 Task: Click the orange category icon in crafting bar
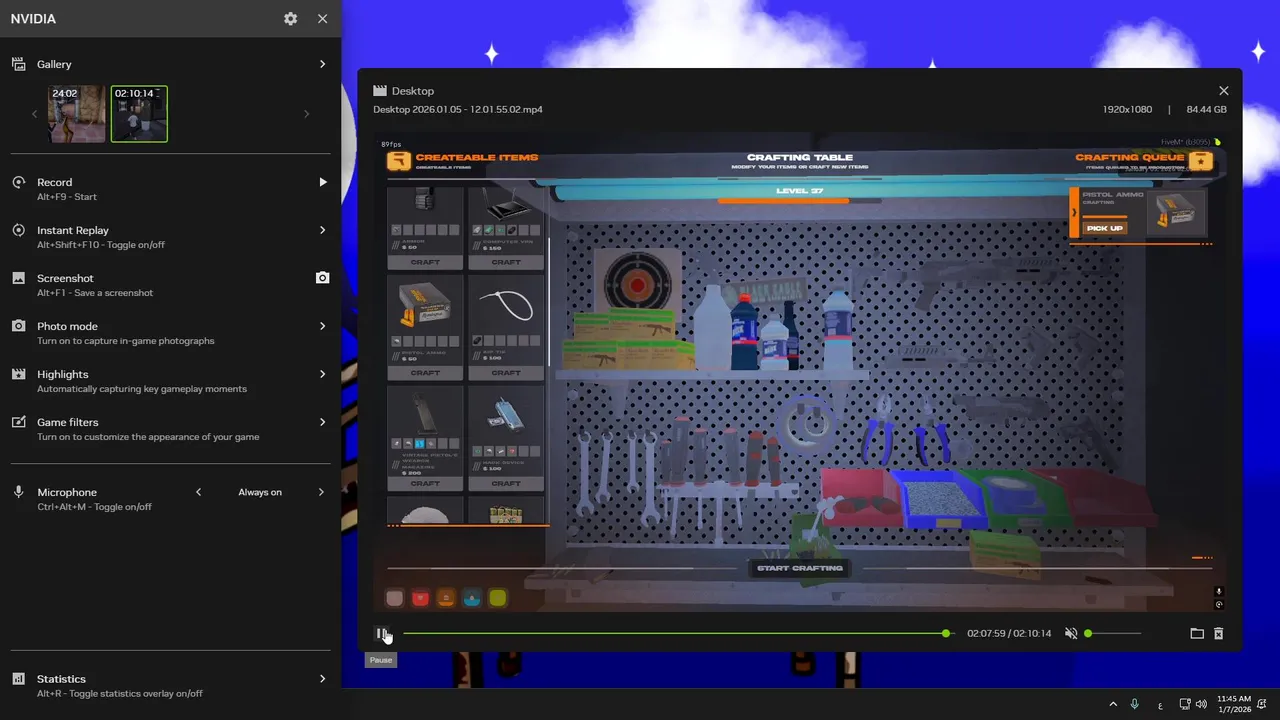click(x=446, y=598)
